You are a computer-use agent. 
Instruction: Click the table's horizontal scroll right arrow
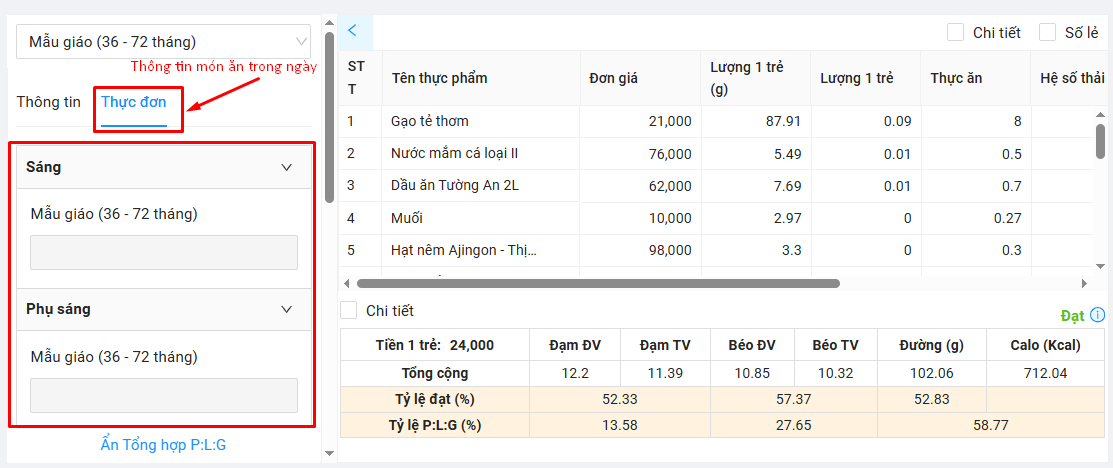pyautogui.click(x=1084, y=283)
